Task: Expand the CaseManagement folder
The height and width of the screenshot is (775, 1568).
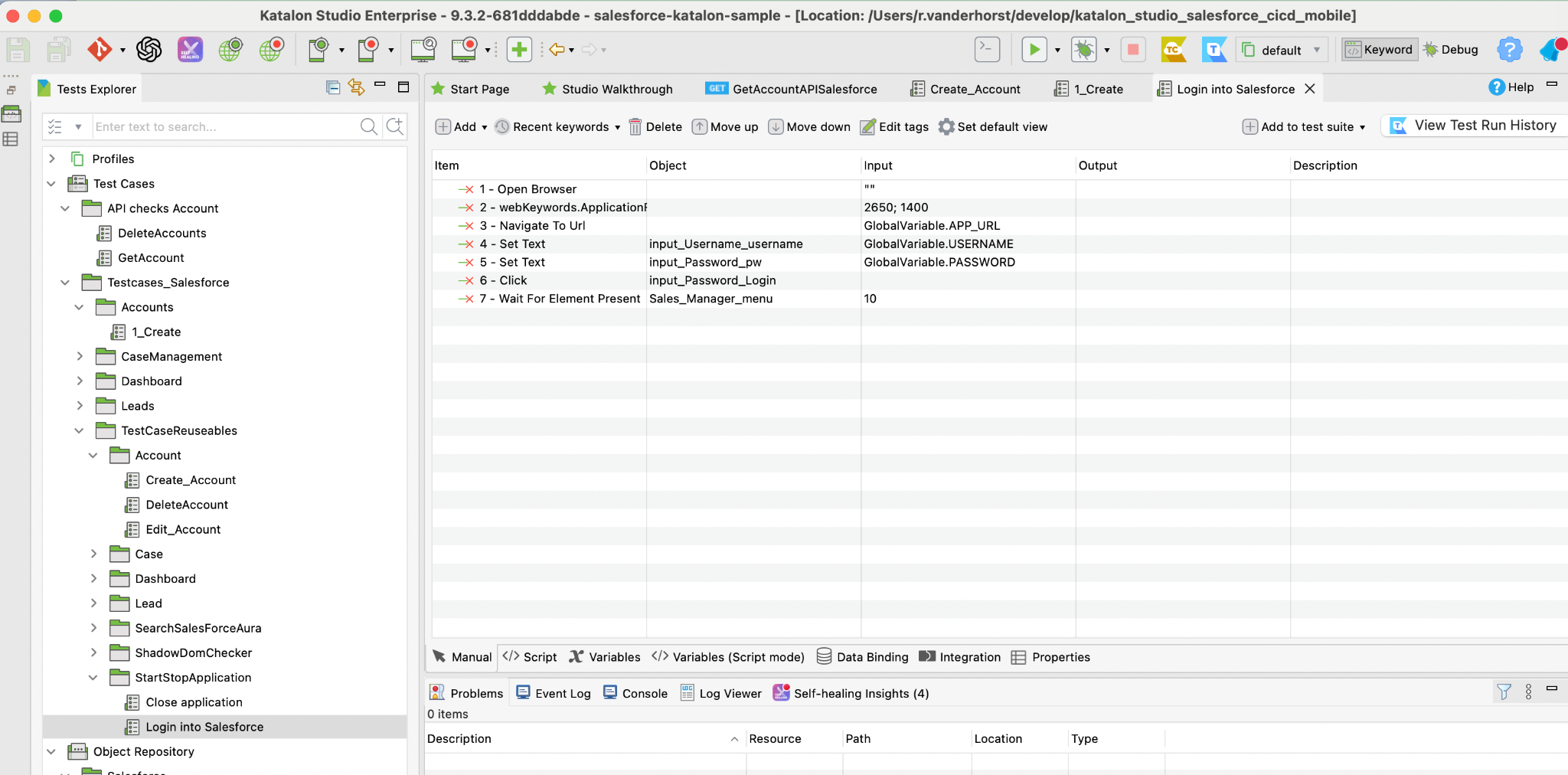Action: [80, 356]
